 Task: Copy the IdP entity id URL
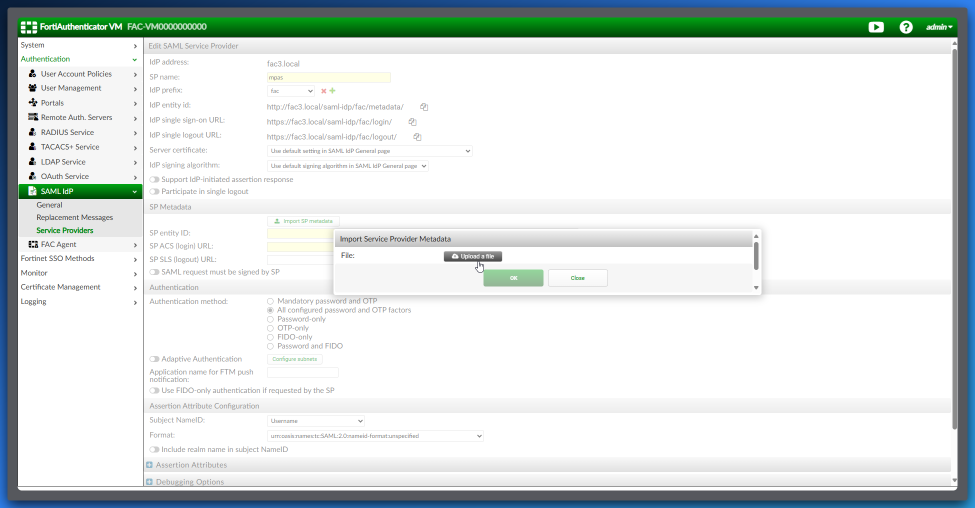(x=424, y=106)
